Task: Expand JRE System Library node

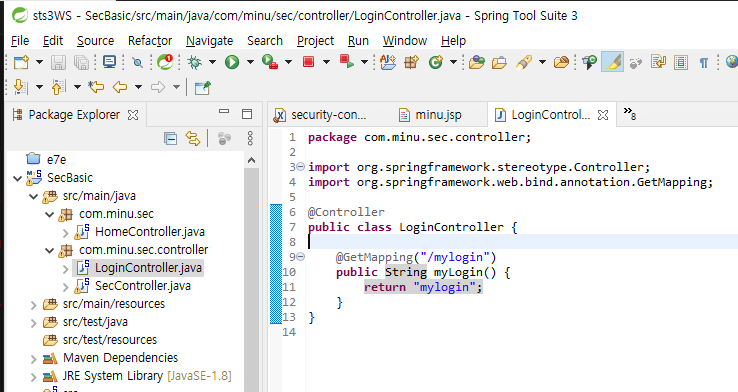Action: pos(33,377)
